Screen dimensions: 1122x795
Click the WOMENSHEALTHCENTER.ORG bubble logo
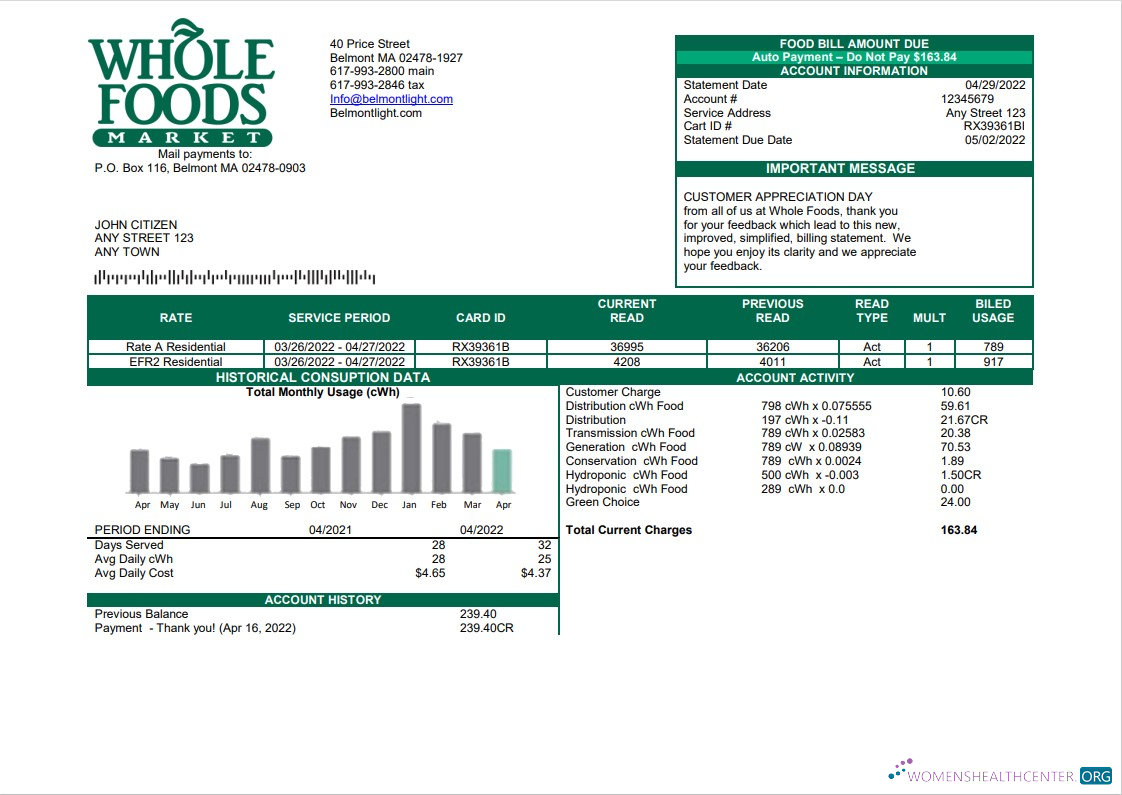click(898, 770)
